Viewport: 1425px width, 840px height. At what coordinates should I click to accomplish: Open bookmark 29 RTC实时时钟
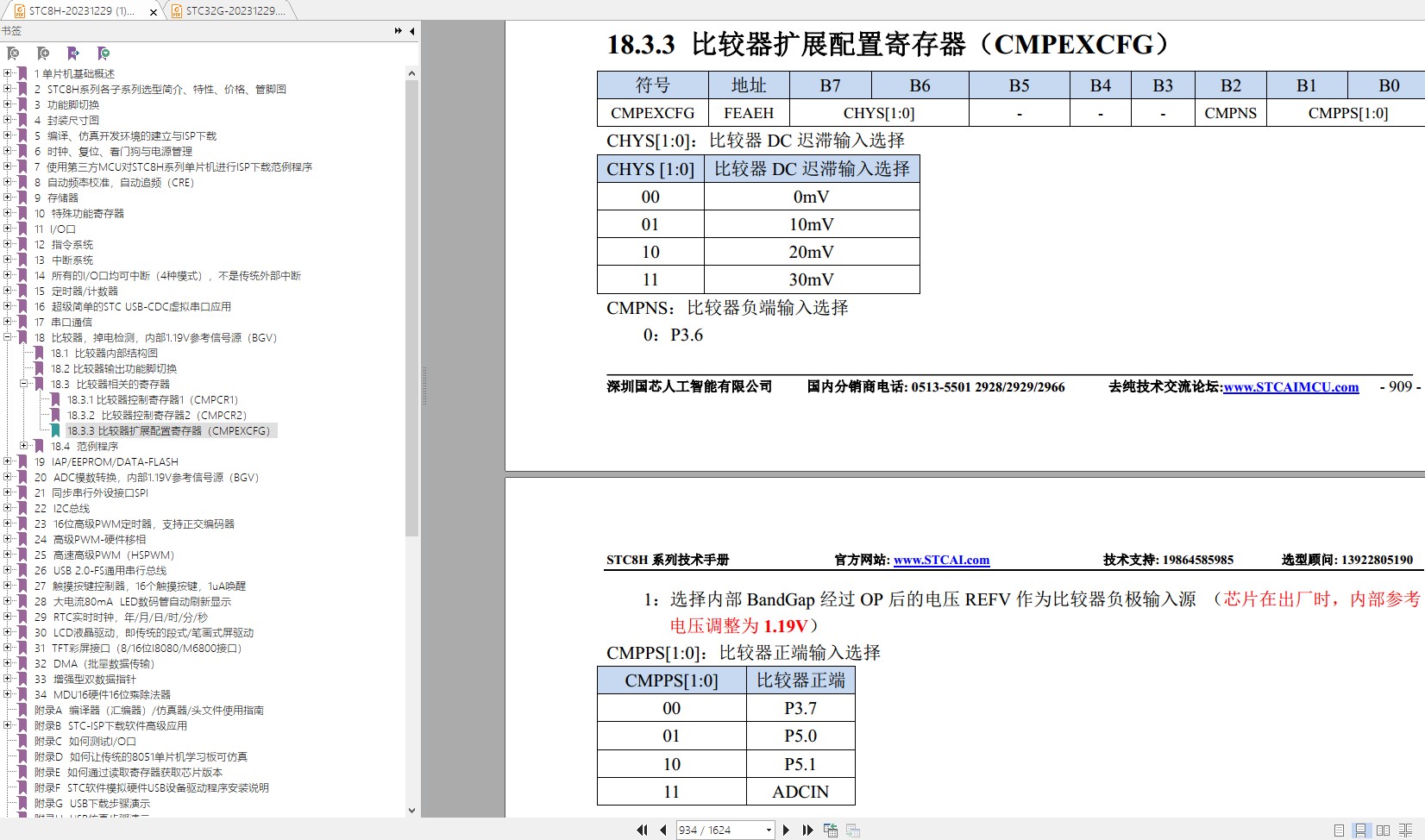click(x=121, y=617)
